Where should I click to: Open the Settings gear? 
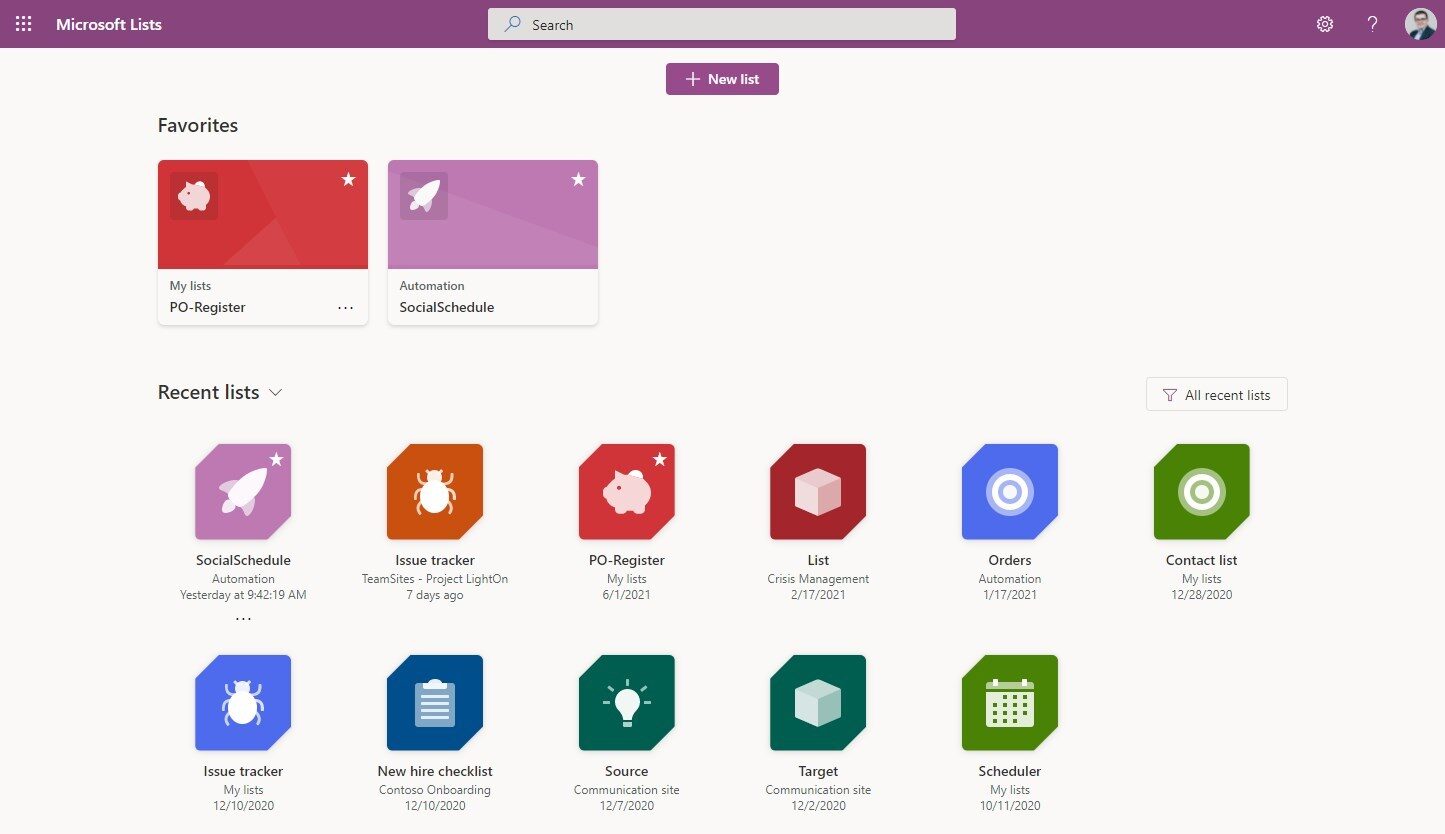[1324, 23]
